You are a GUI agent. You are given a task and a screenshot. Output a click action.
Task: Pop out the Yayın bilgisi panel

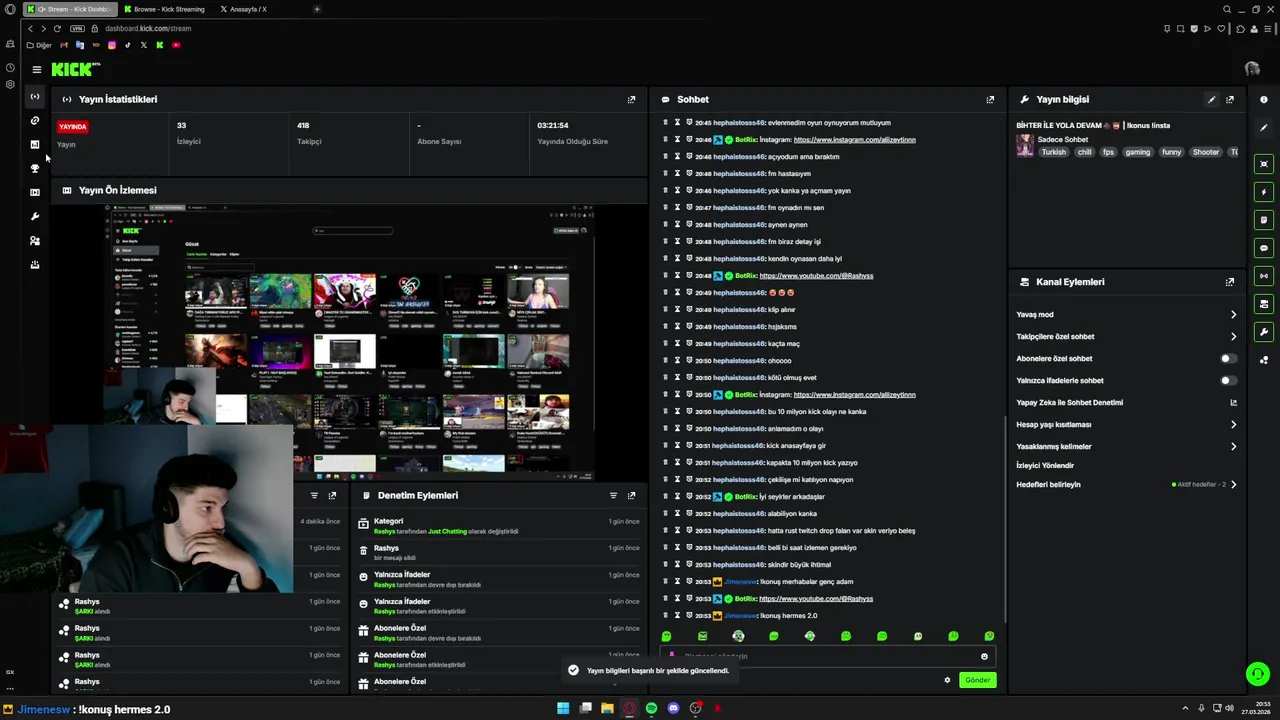click(x=1230, y=99)
